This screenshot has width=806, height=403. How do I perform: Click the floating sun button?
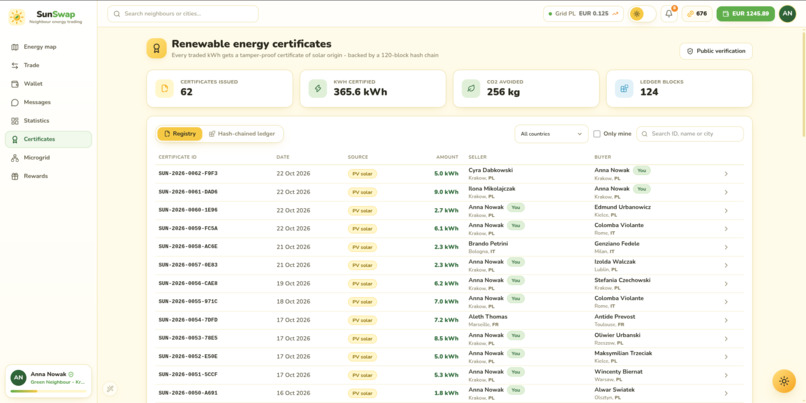point(784,381)
